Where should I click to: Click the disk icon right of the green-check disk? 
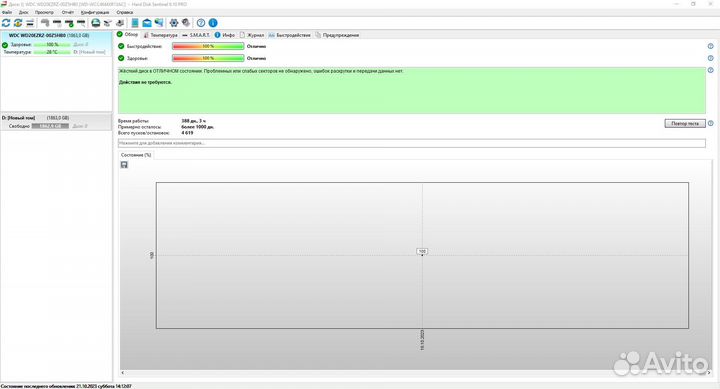[81, 23]
